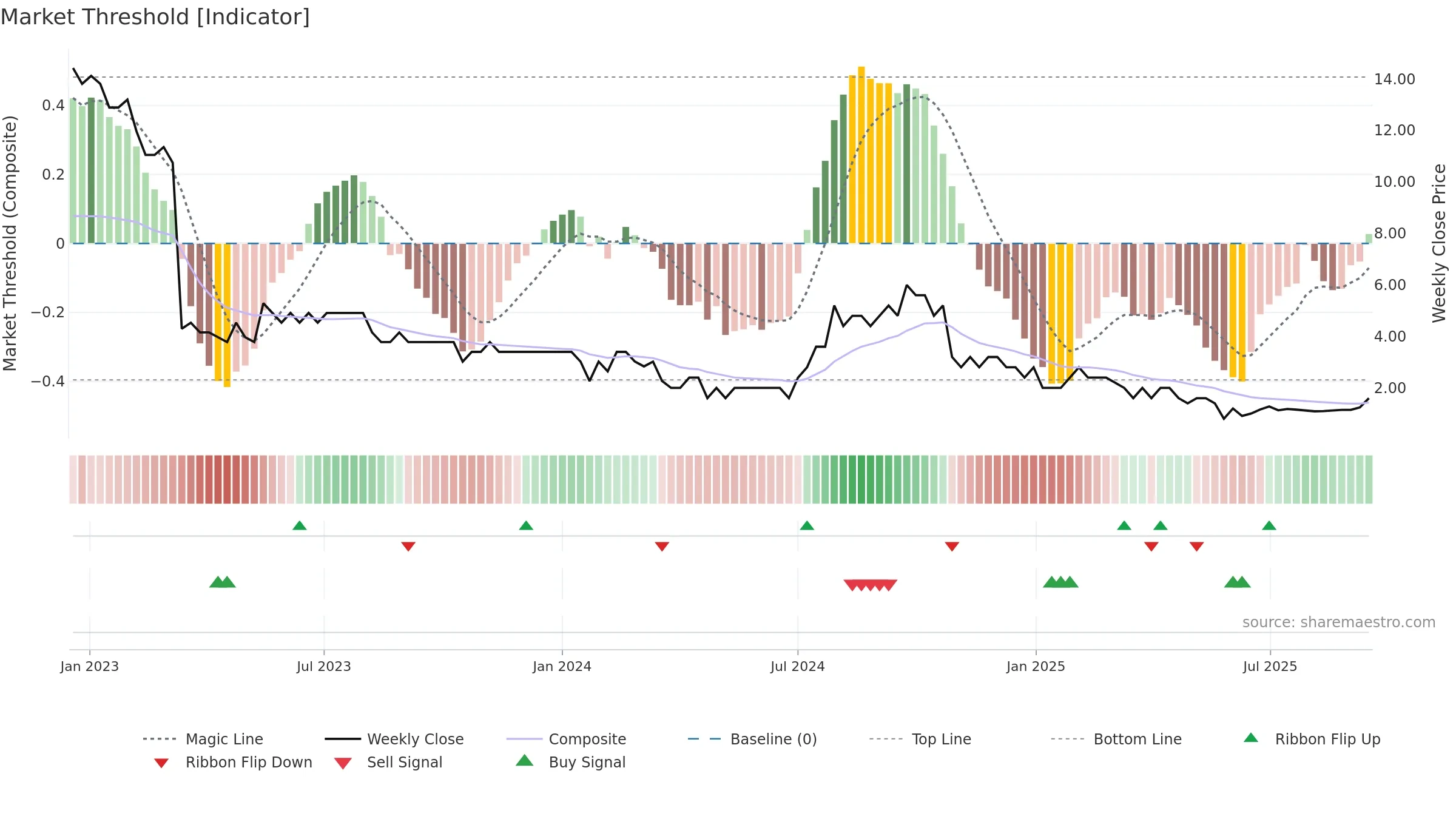Click the 2.00 price tick label
This screenshot has height=819, width=1456.
tap(1390, 388)
